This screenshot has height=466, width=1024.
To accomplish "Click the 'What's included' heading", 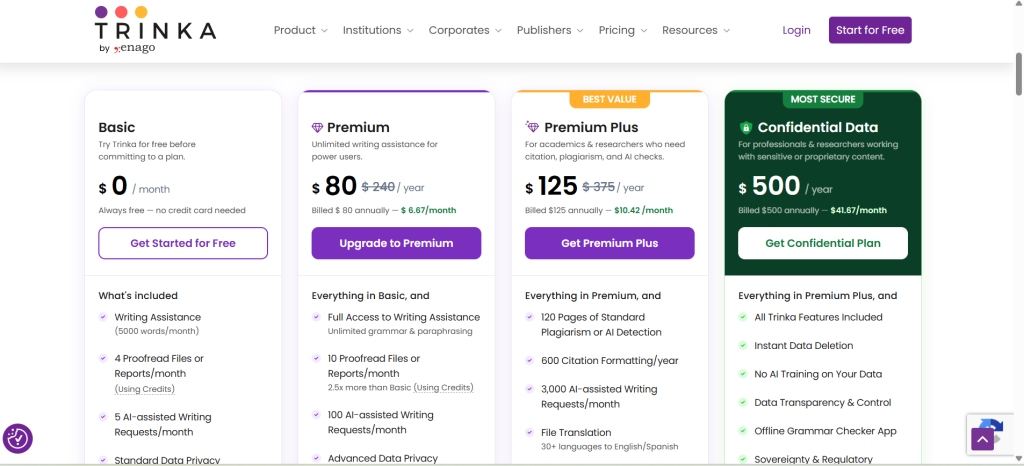I will (138, 296).
